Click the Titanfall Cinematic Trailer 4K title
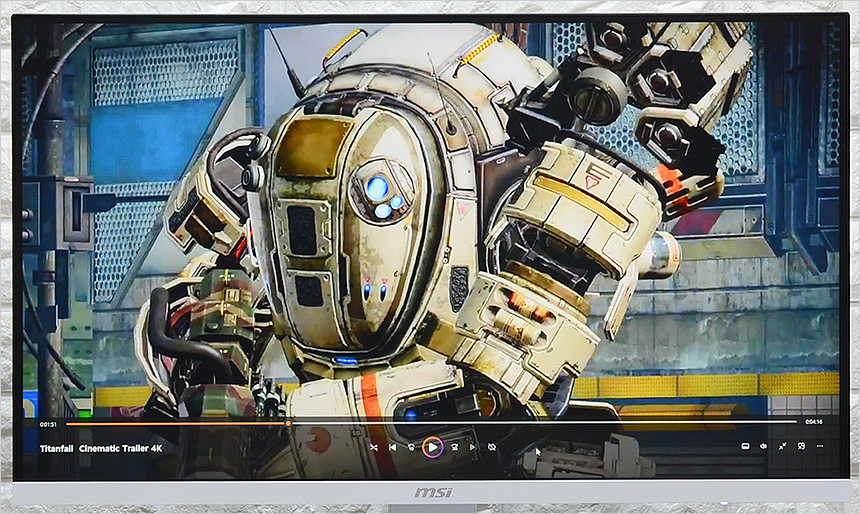This screenshot has width=860, height=514. point(101,449)
